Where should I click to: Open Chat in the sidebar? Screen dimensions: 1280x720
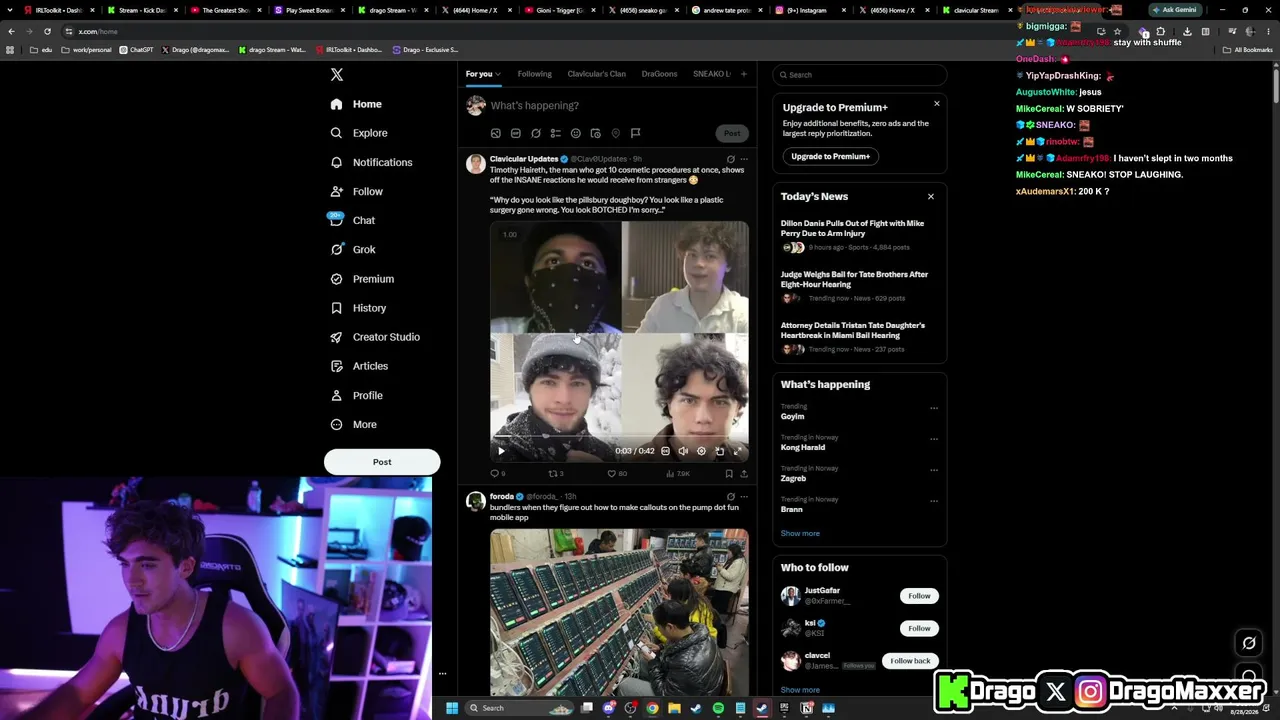point(352,220)
